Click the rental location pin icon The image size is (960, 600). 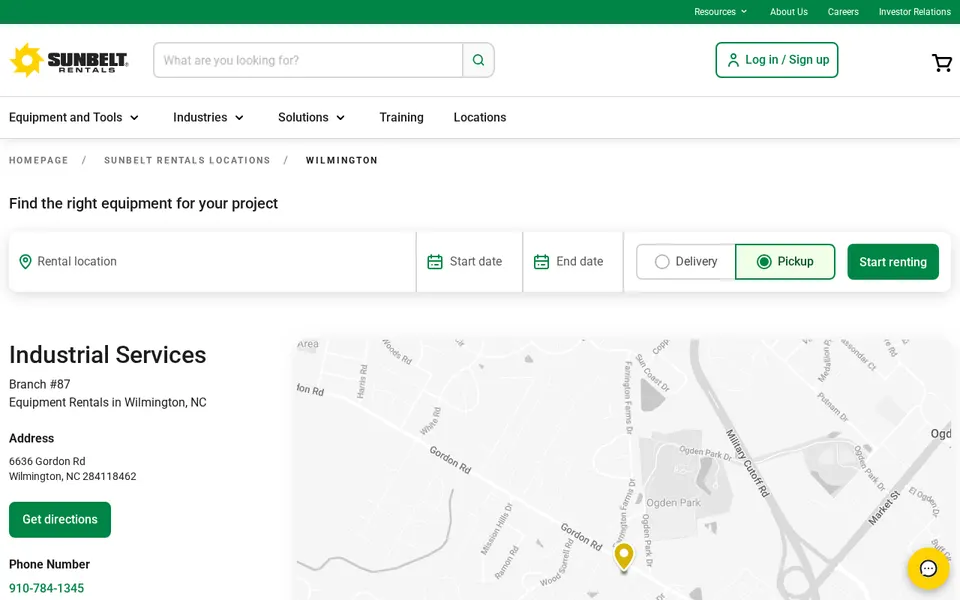pos(25,261)
